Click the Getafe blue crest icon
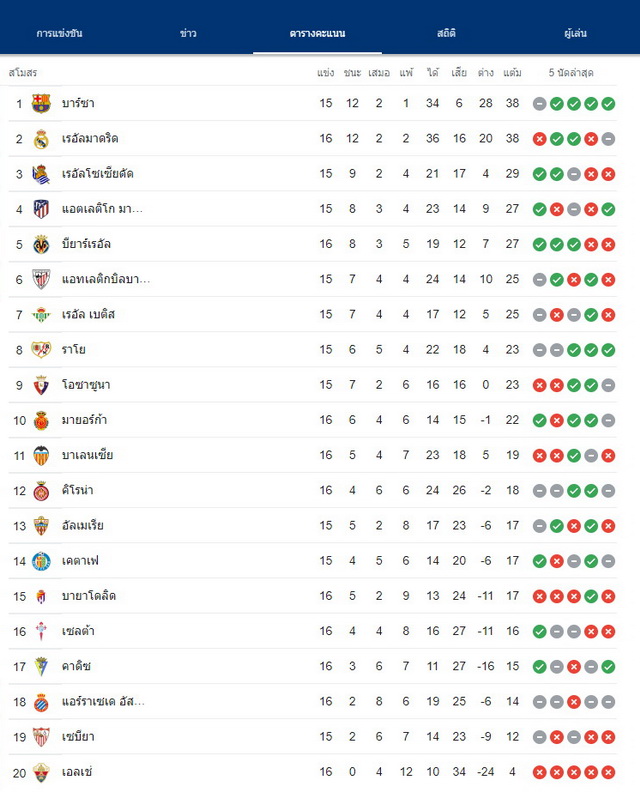 pyautogui.click(x=41, y=561)
